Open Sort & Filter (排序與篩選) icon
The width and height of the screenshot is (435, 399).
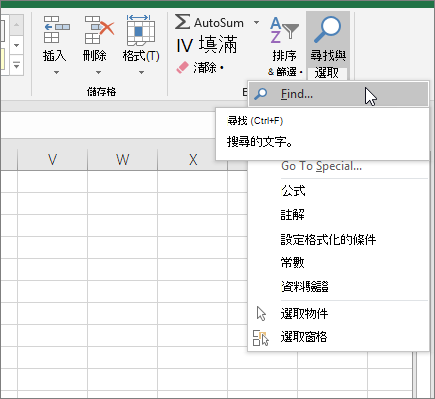284,30
